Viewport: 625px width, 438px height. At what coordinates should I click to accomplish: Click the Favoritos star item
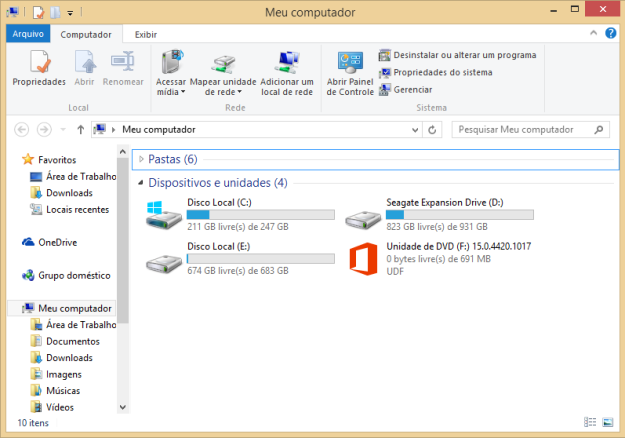pos(49,159)
